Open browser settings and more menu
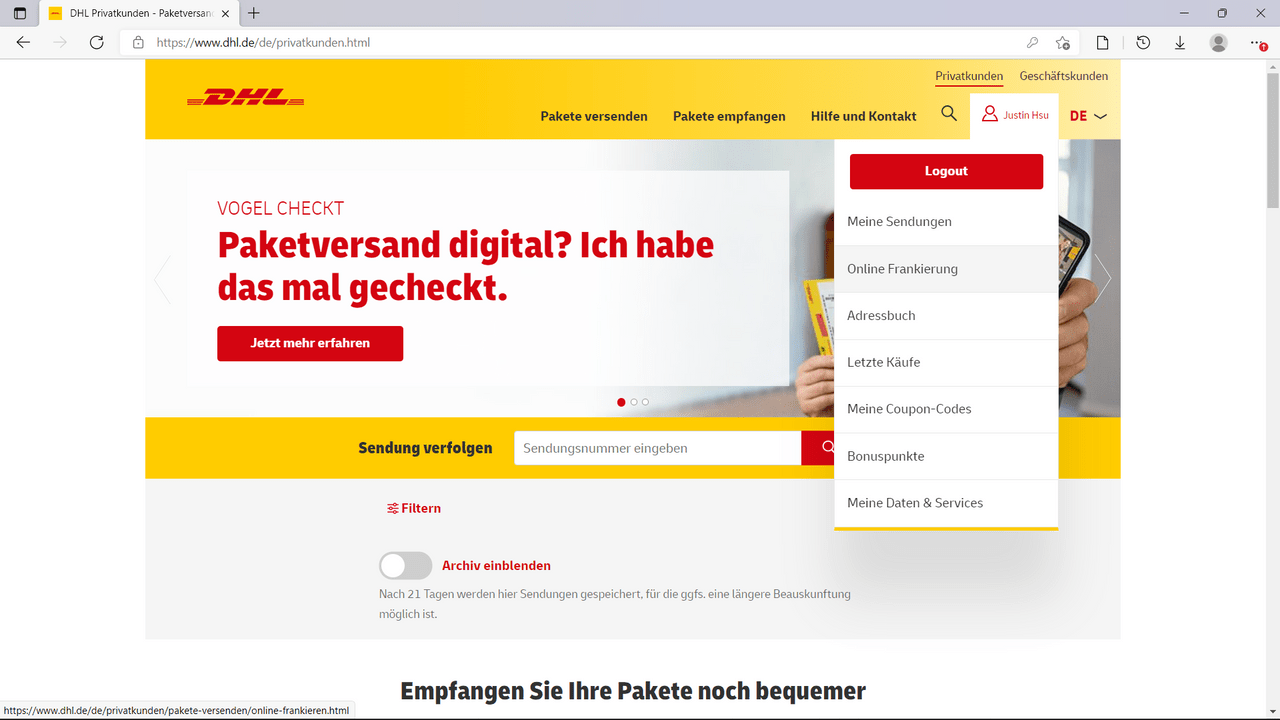The height and width of the screenshot is (720, 1280). 1258,43
